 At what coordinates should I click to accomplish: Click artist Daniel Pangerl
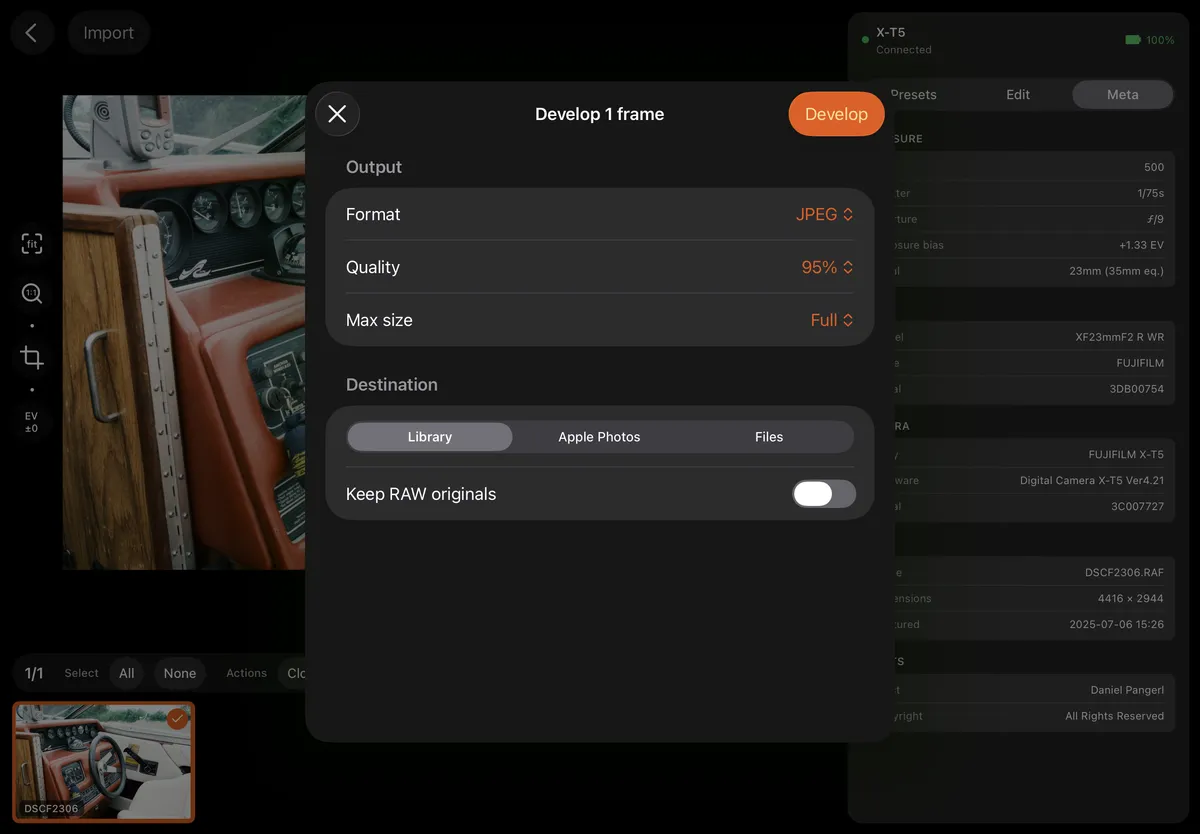[x=1127, y=690]
